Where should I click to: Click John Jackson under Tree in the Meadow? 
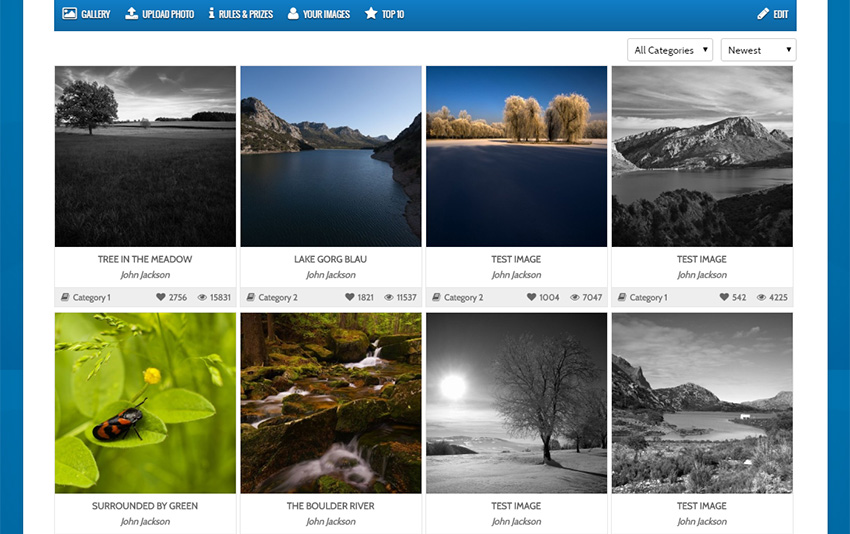click(145, 275)
